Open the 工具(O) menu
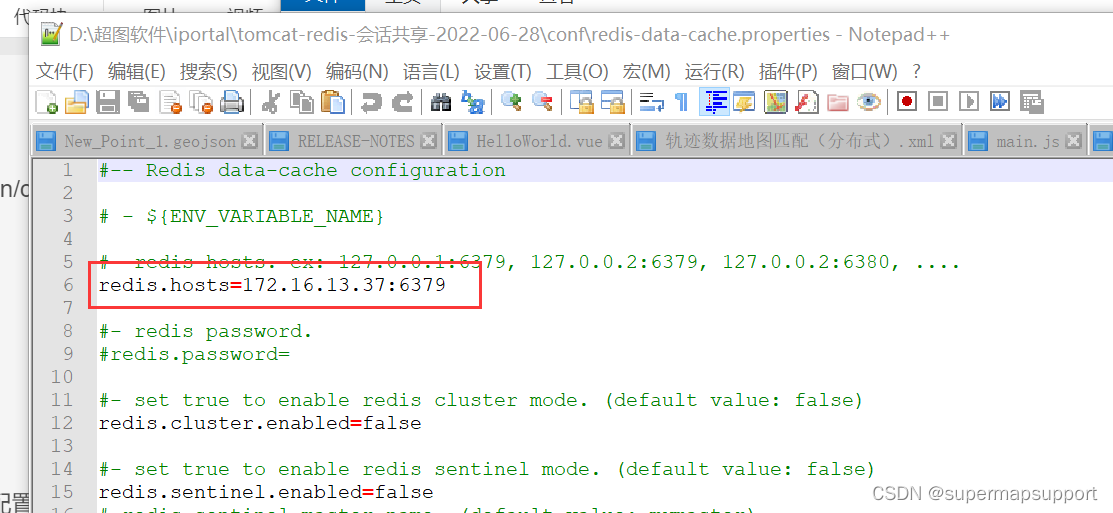This screenshot has height=513, width=1113. click(577, 71)
